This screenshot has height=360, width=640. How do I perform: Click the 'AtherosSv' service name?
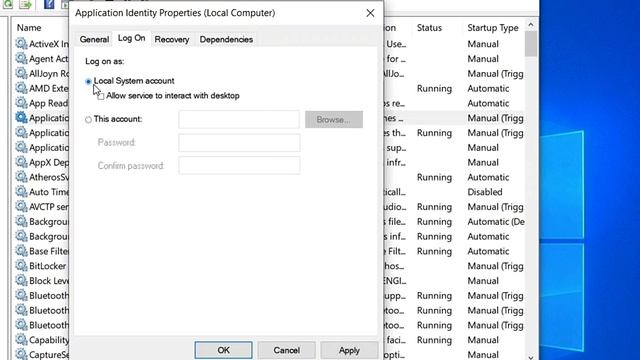(49, 177)
